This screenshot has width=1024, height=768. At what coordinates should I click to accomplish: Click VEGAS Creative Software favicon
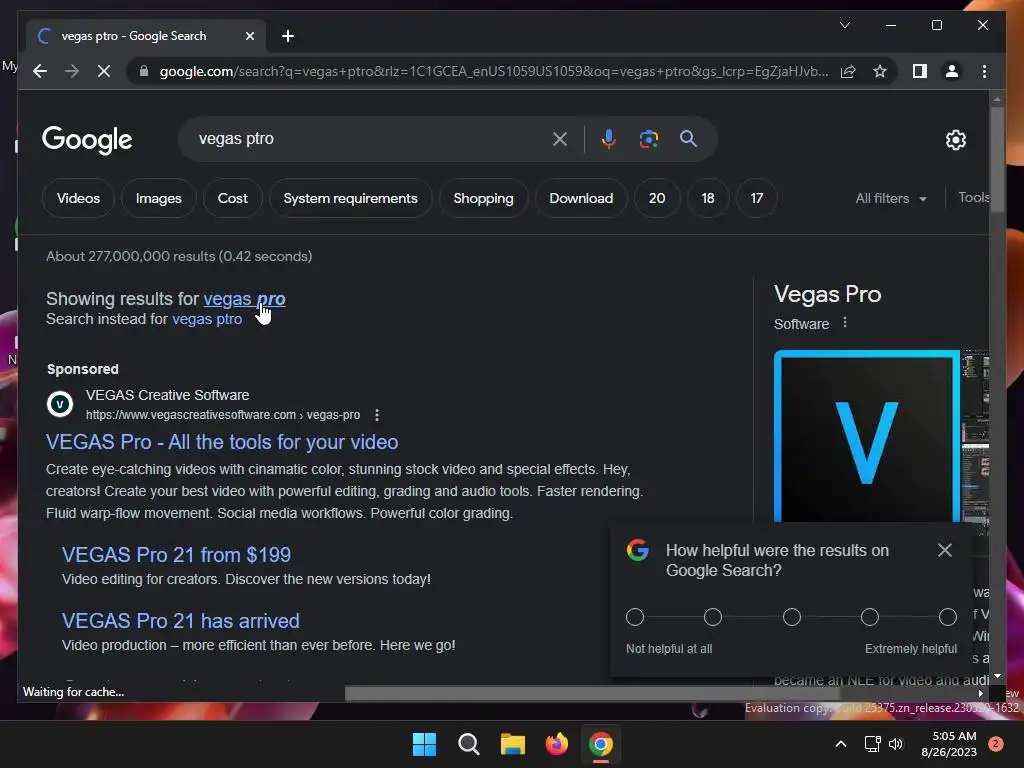60,404
